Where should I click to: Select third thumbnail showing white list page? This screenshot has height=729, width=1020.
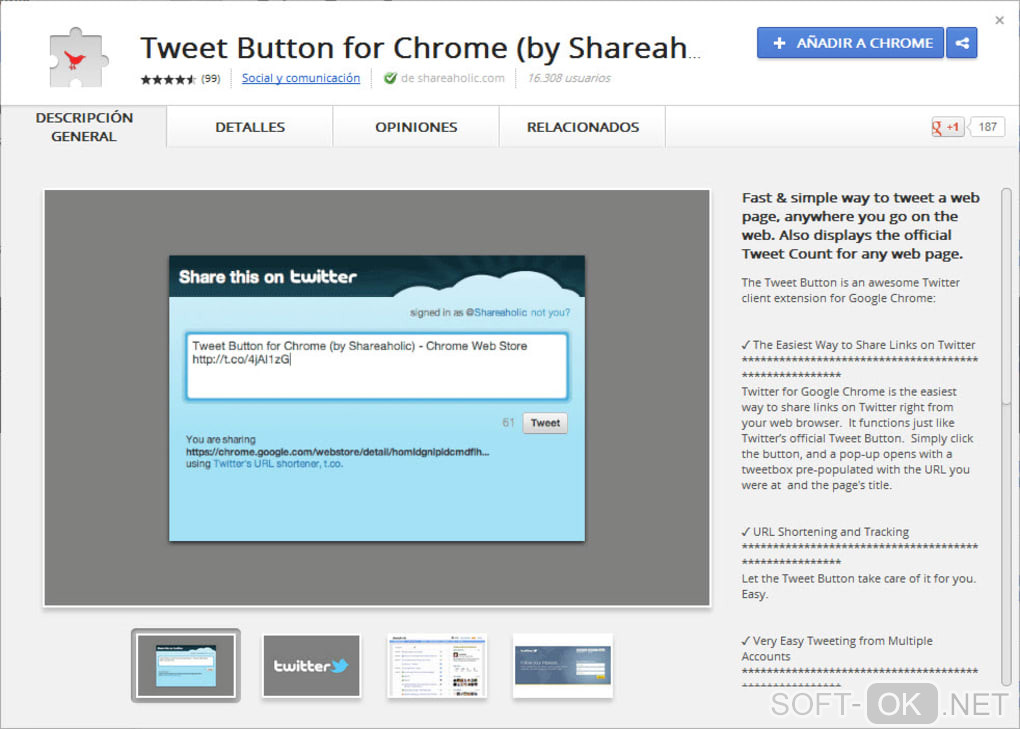(x=436, y=666)
